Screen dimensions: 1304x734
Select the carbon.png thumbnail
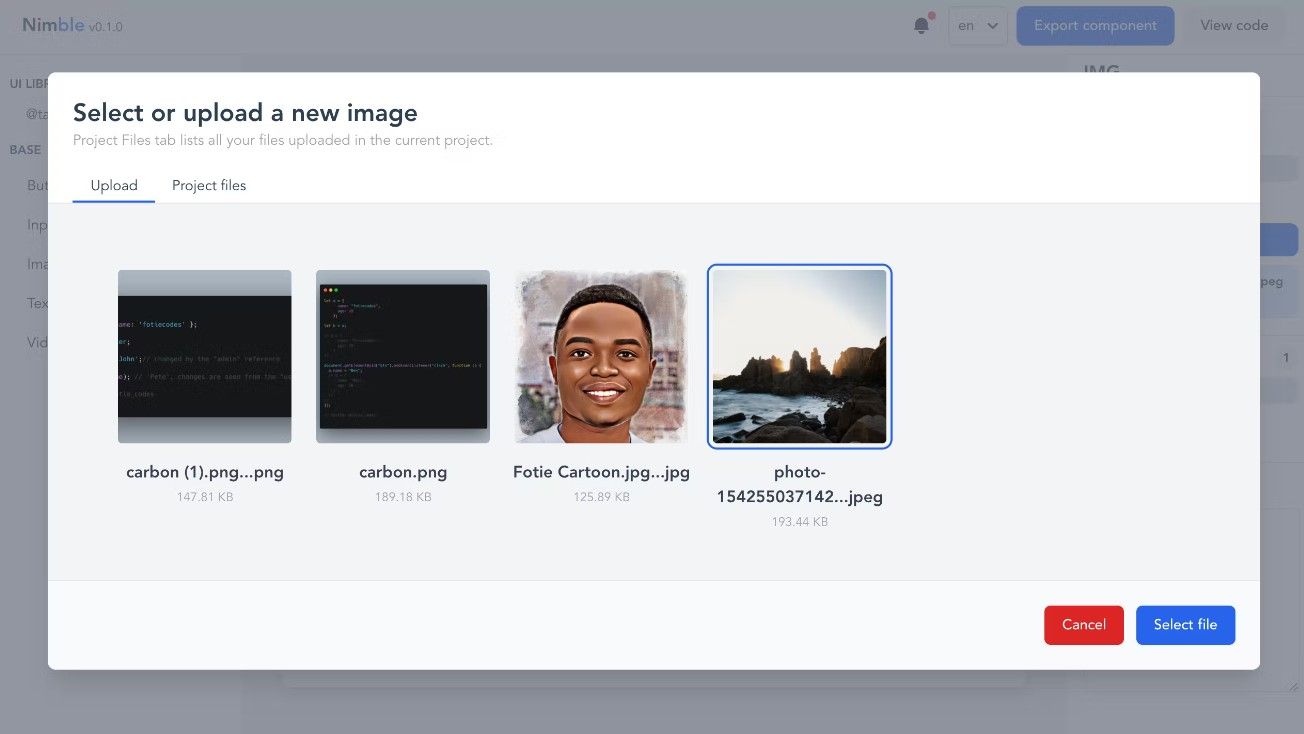(x=403, y=356)
